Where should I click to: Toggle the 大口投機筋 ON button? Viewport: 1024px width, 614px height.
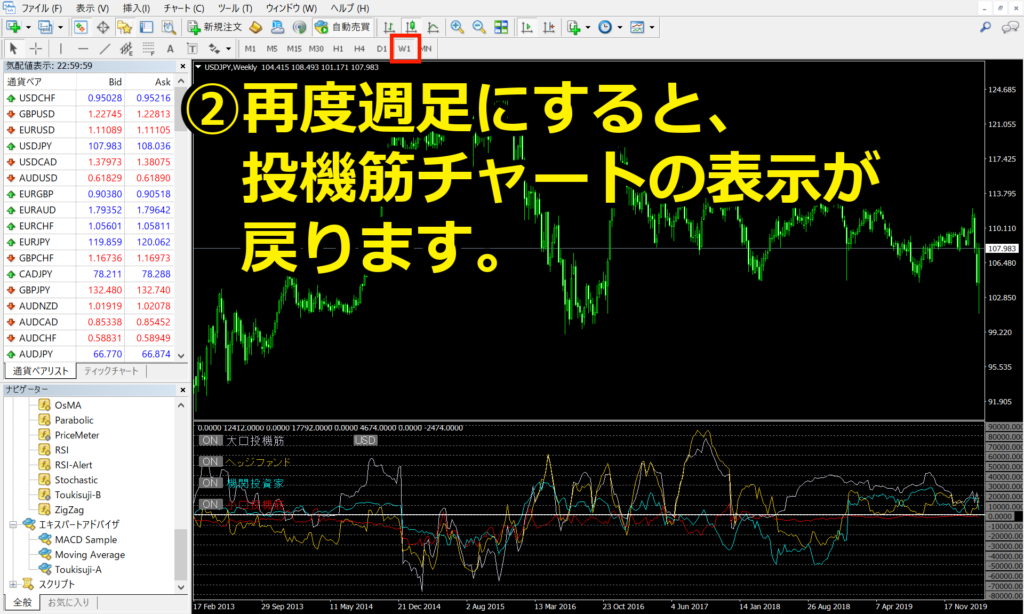210,439
